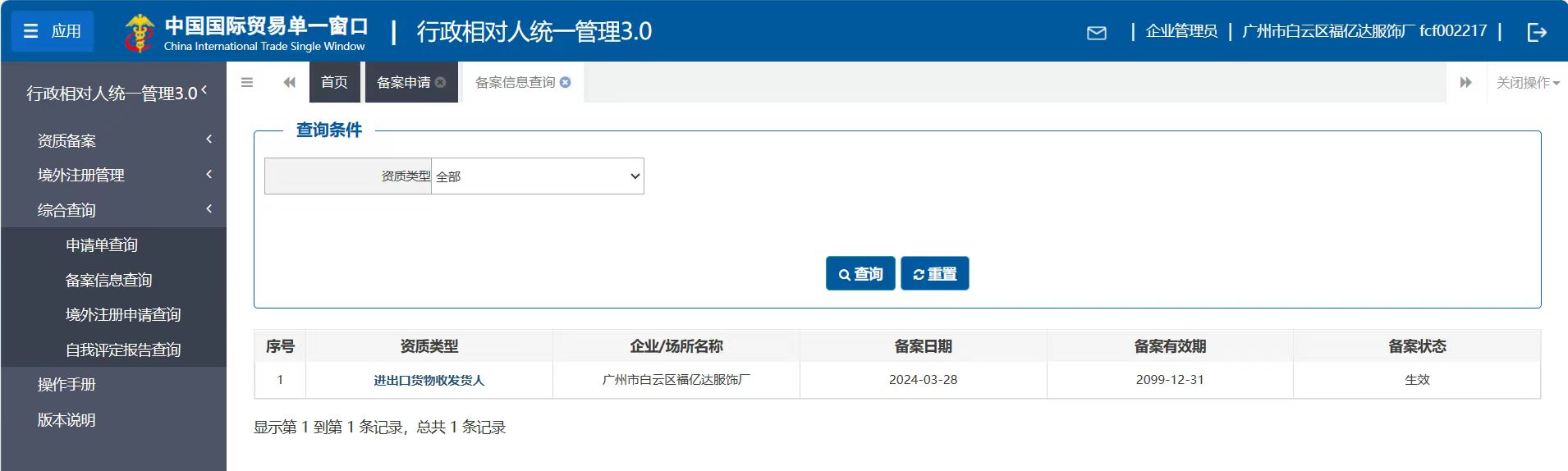Open the 应用 hamburger menu

[53, 31]
